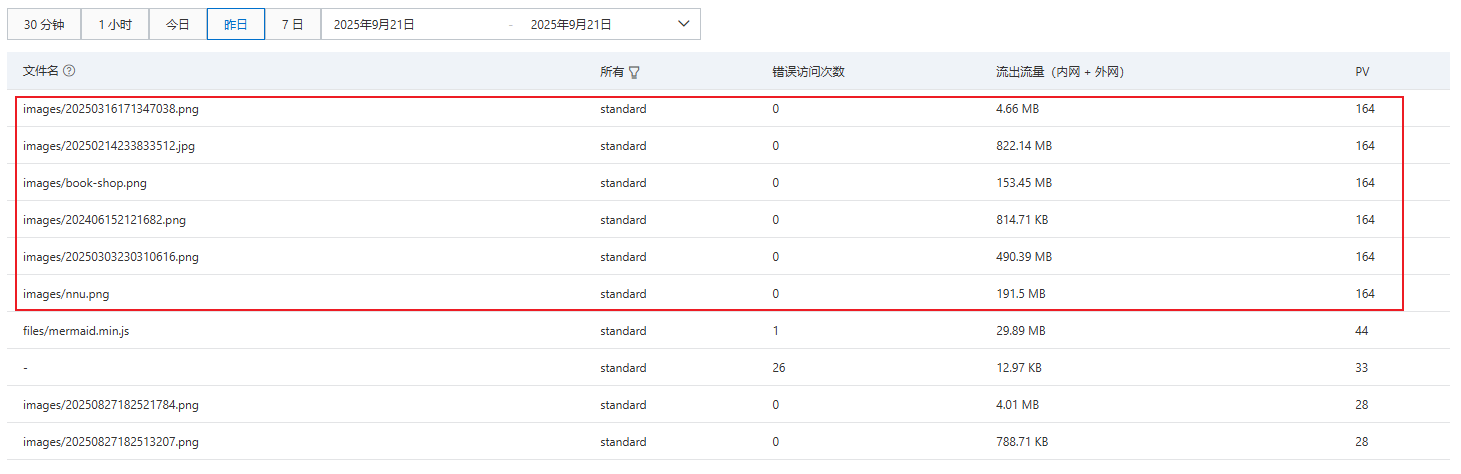Expand the date range dropdown arrow

coord(684,24)
